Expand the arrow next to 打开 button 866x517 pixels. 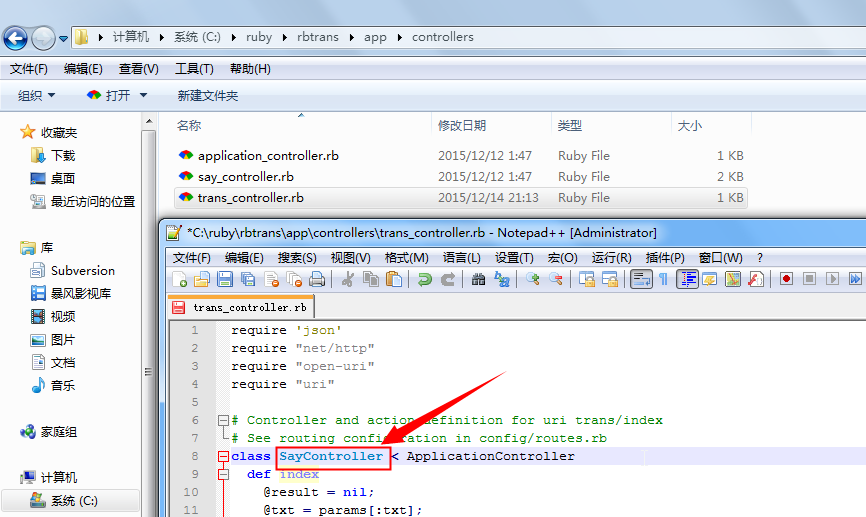(144, 96)
